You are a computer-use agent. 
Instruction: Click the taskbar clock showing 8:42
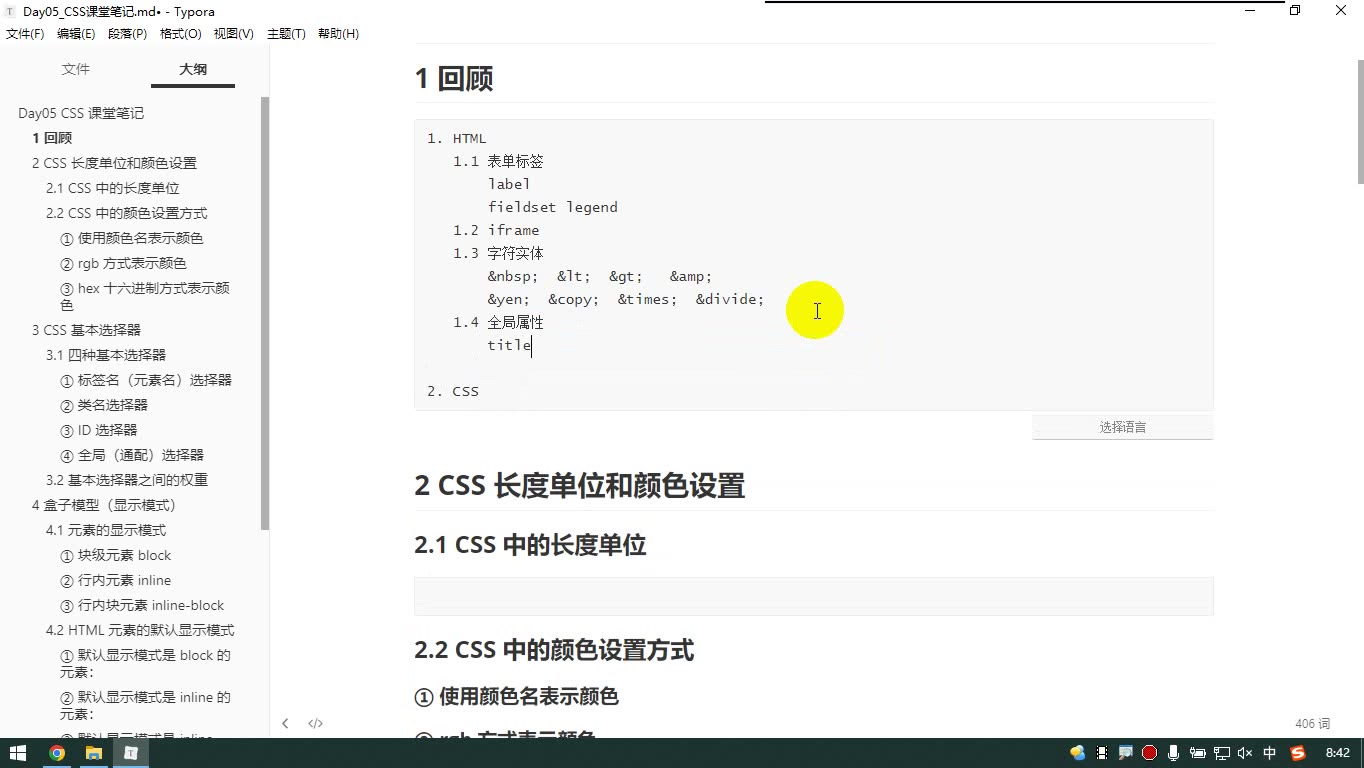click(1337, 753)
